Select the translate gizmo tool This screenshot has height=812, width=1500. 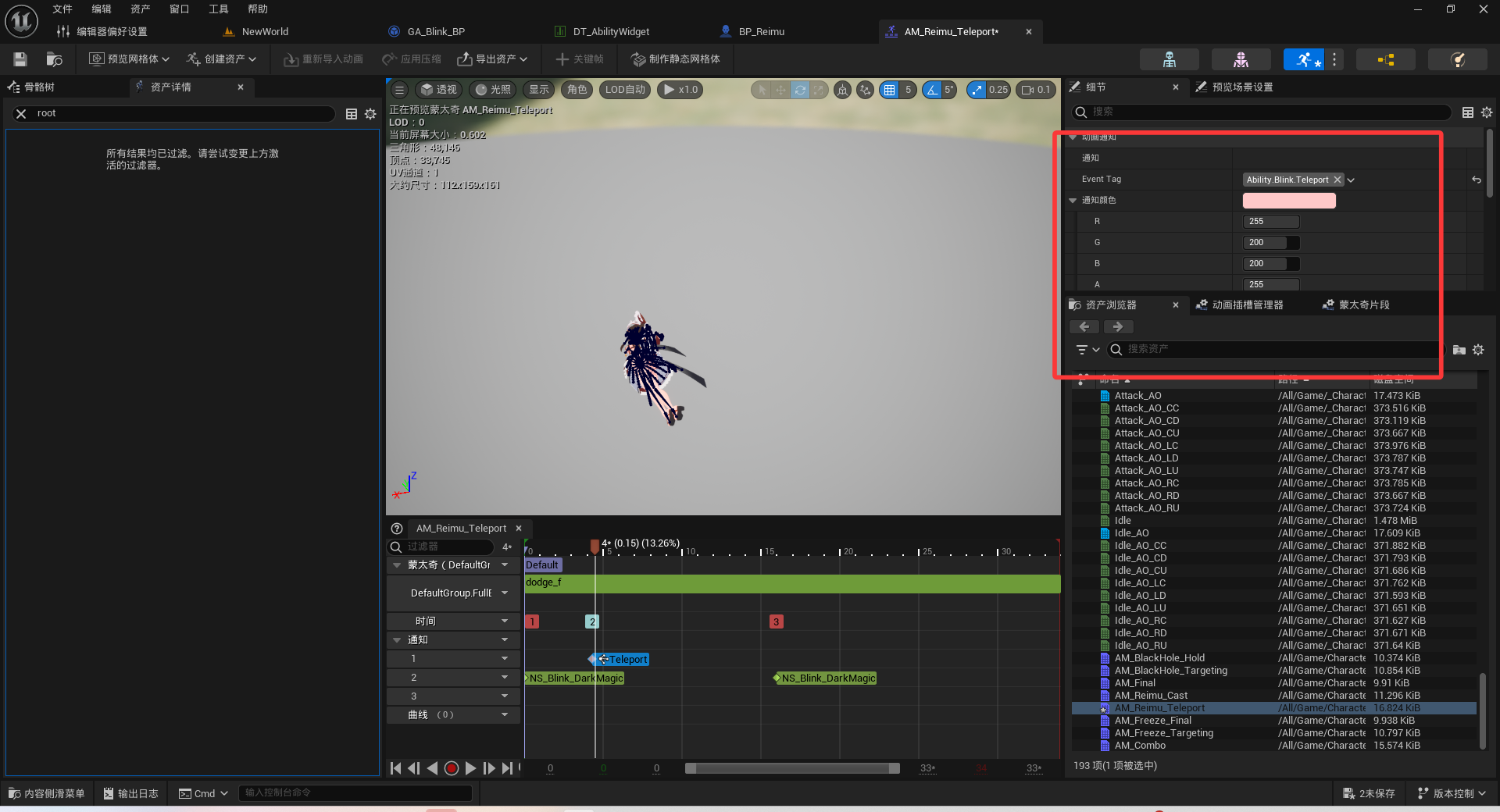(780, 90)
